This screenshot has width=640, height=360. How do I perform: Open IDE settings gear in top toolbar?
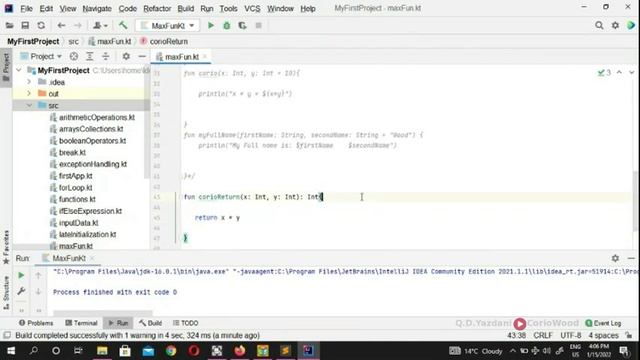pos(615,25)
